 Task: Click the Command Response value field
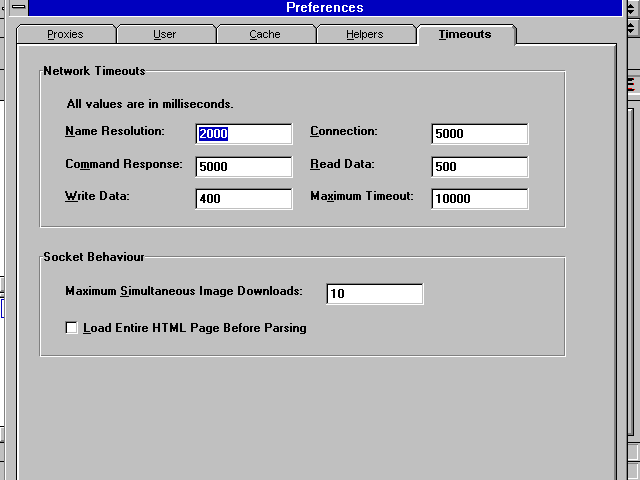coord(244,167)
